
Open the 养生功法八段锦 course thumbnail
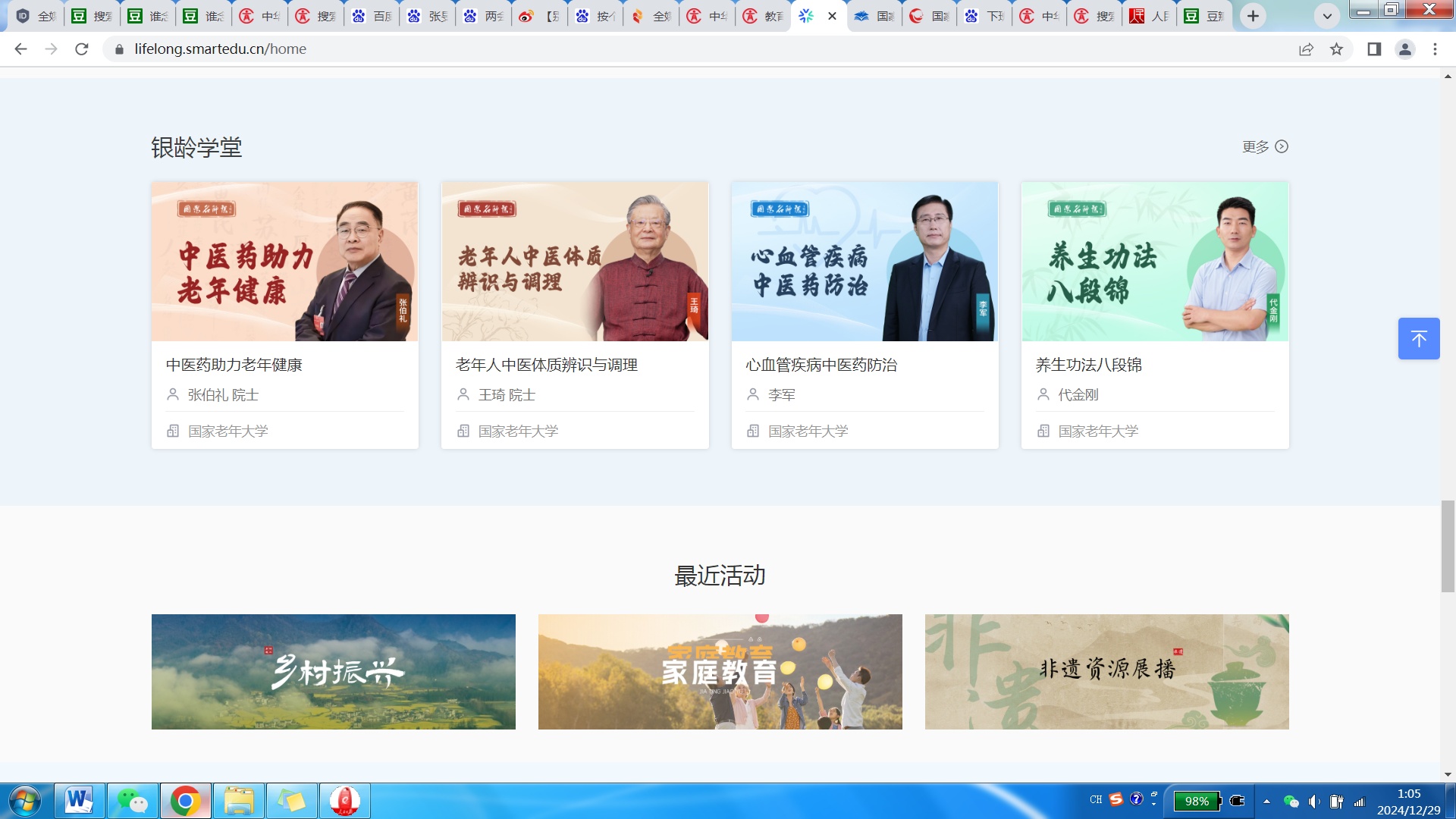pyautogui.click(x=1154, y=261)
